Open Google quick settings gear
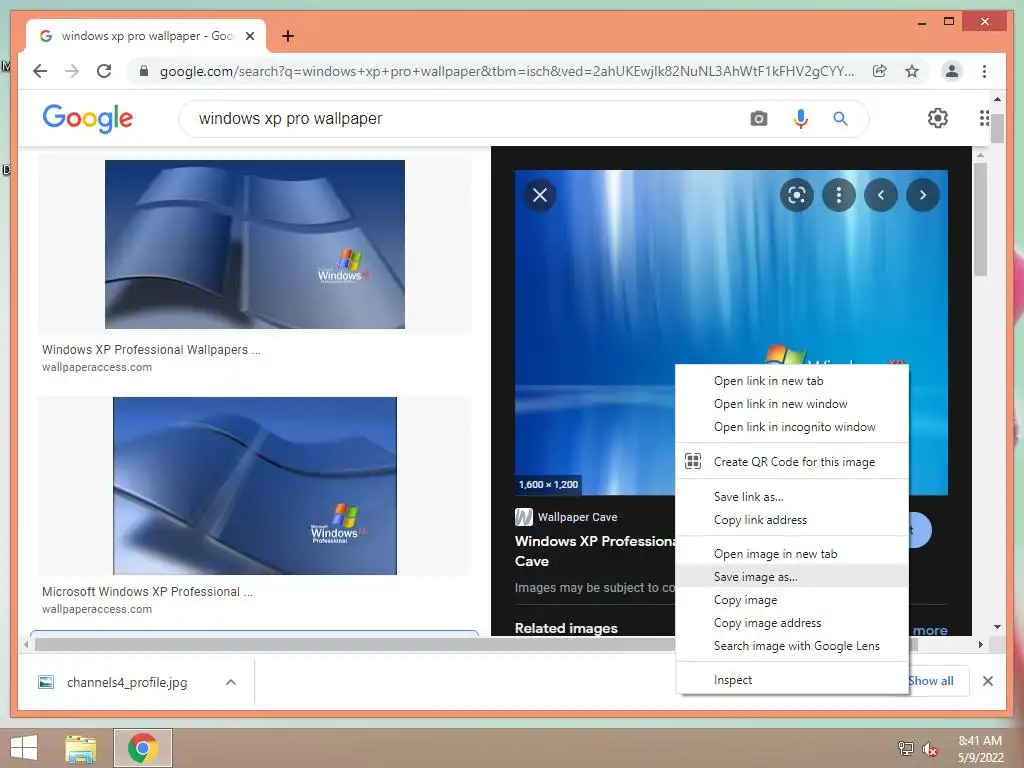Image resolution: width=1024 pixels, height=768 pixels. [938, 118]
